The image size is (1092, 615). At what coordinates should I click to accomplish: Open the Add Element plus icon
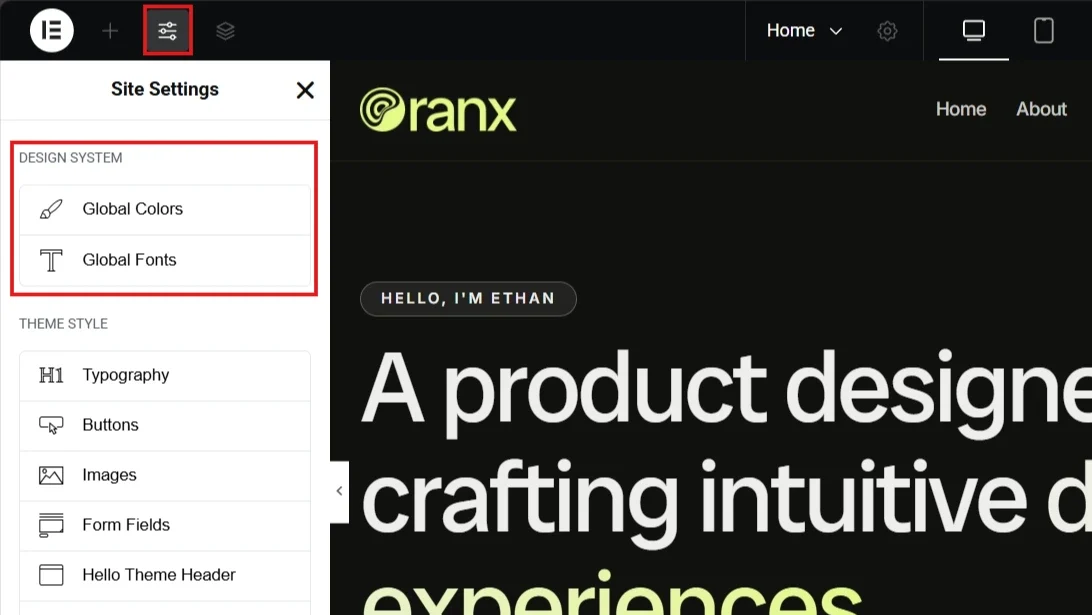pyautogui.click(x=110, y=31)
